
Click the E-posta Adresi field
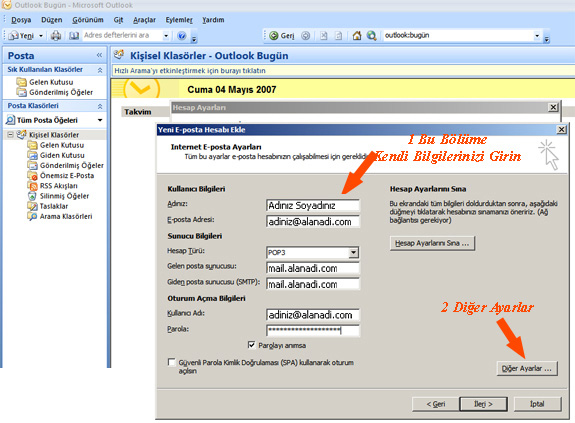coord(313,221)
